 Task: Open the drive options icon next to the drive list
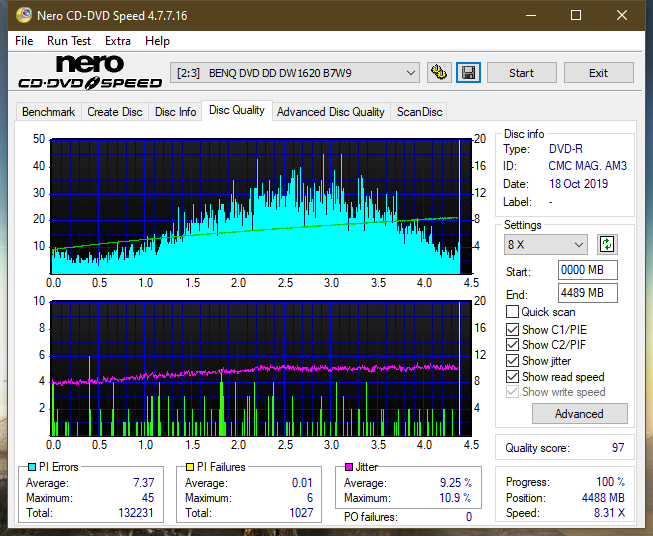pyautogui.click(x=439, y=73)
